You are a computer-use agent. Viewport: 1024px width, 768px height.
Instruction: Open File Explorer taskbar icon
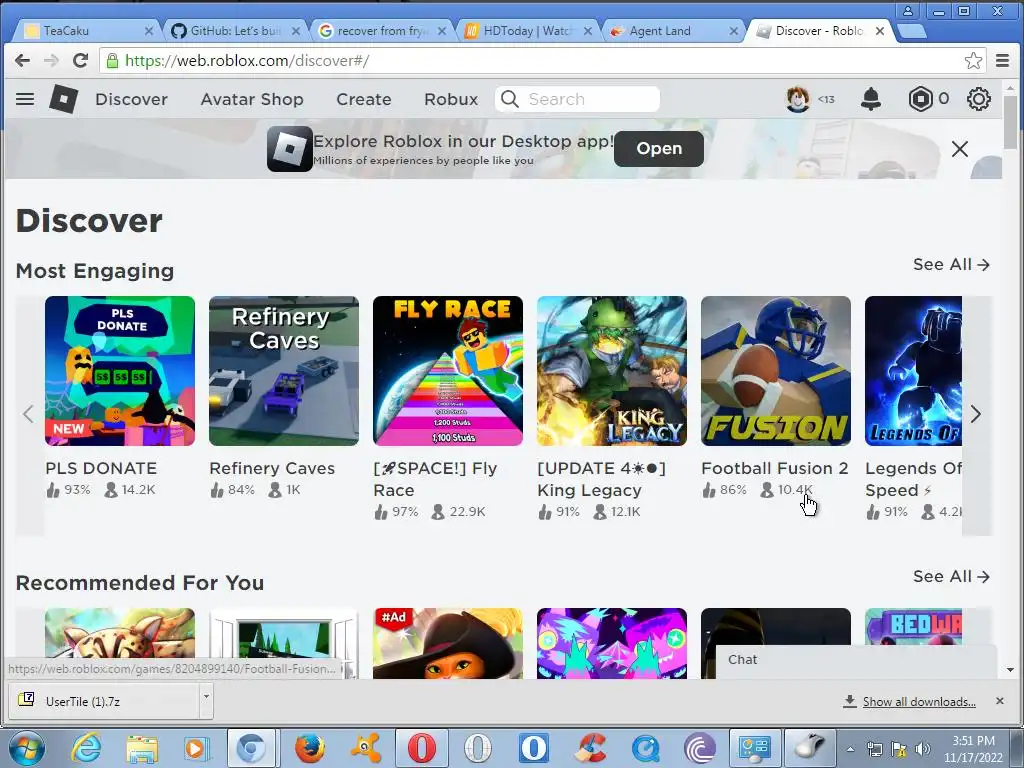tap(142, 748)
